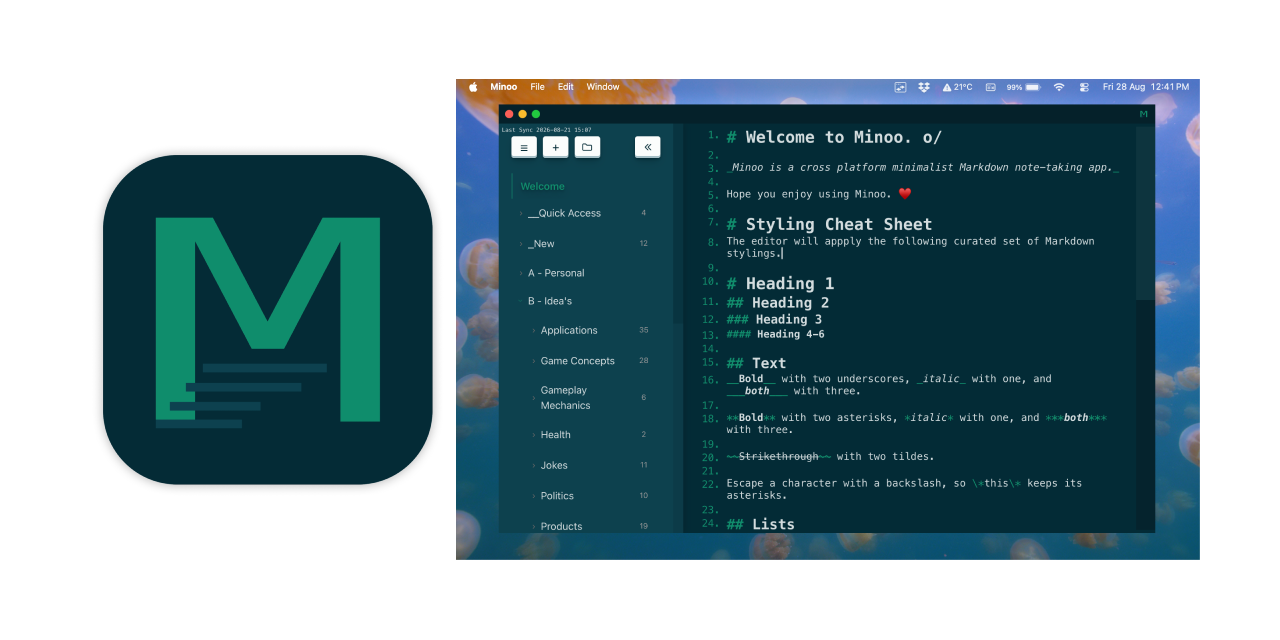Image resolution: width=1280 pixels, height=640 pixels.
Task: Click the editor's vertical scrollbar thumb
Action: click(1145, 212)
